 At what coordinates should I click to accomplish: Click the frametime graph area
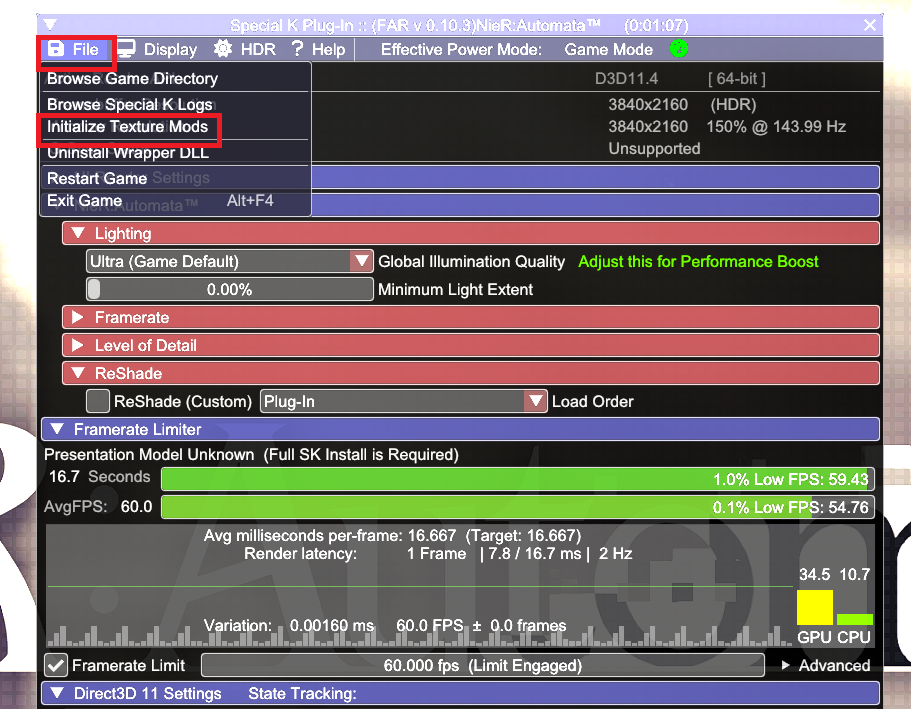(x=418, y=586)
